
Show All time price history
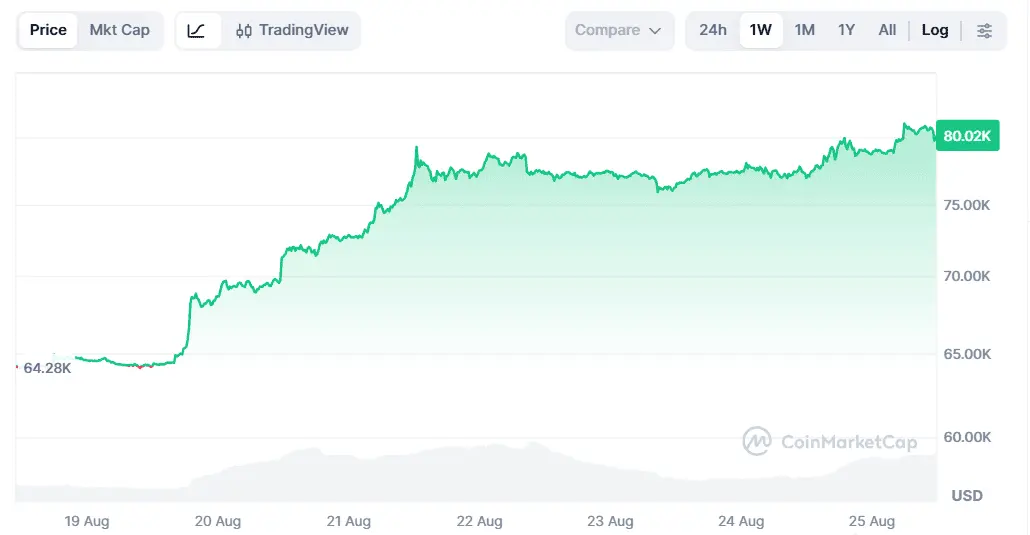(887, 30)
